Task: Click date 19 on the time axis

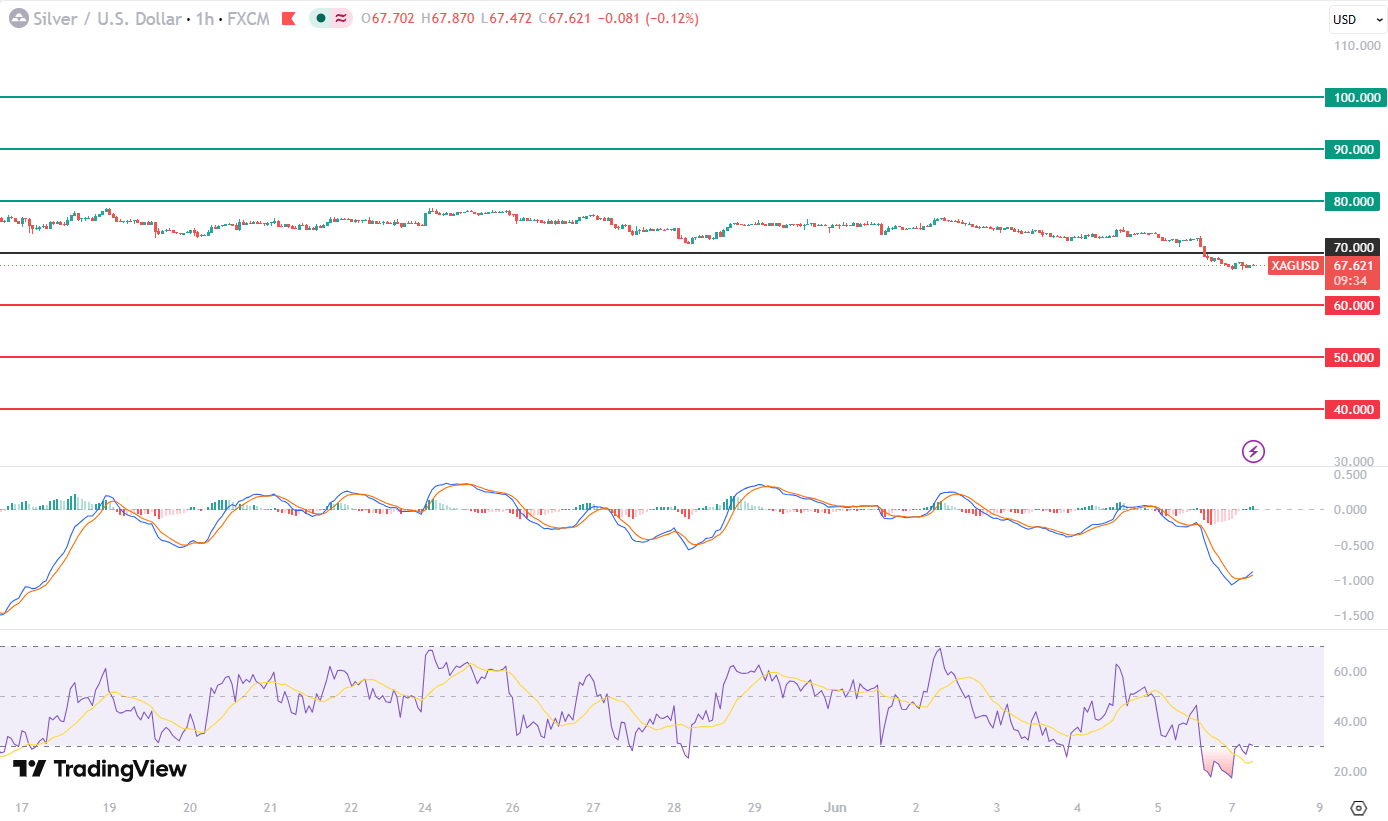Action: 109,807
